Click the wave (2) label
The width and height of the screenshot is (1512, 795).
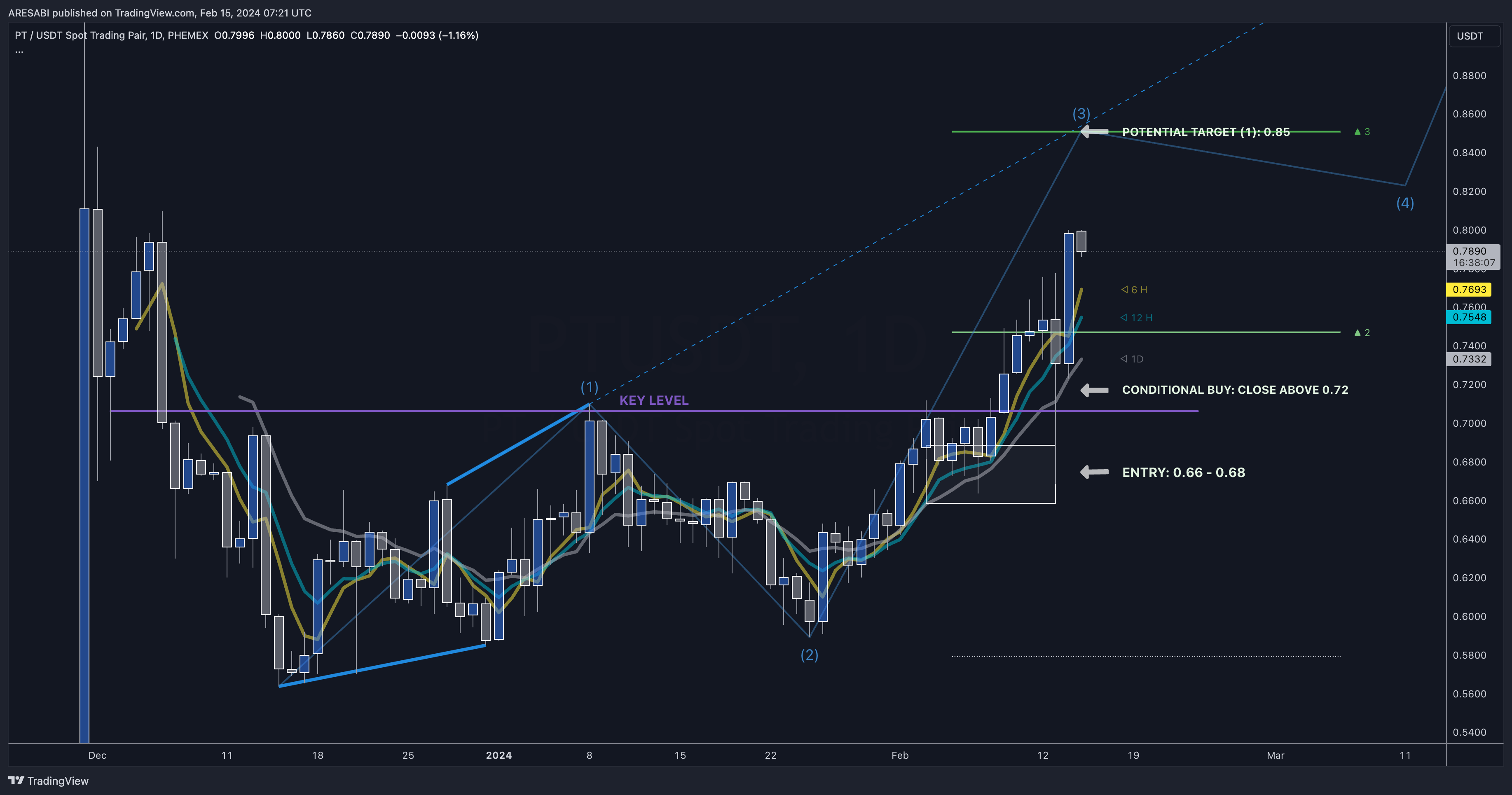[x=810, y=654]
